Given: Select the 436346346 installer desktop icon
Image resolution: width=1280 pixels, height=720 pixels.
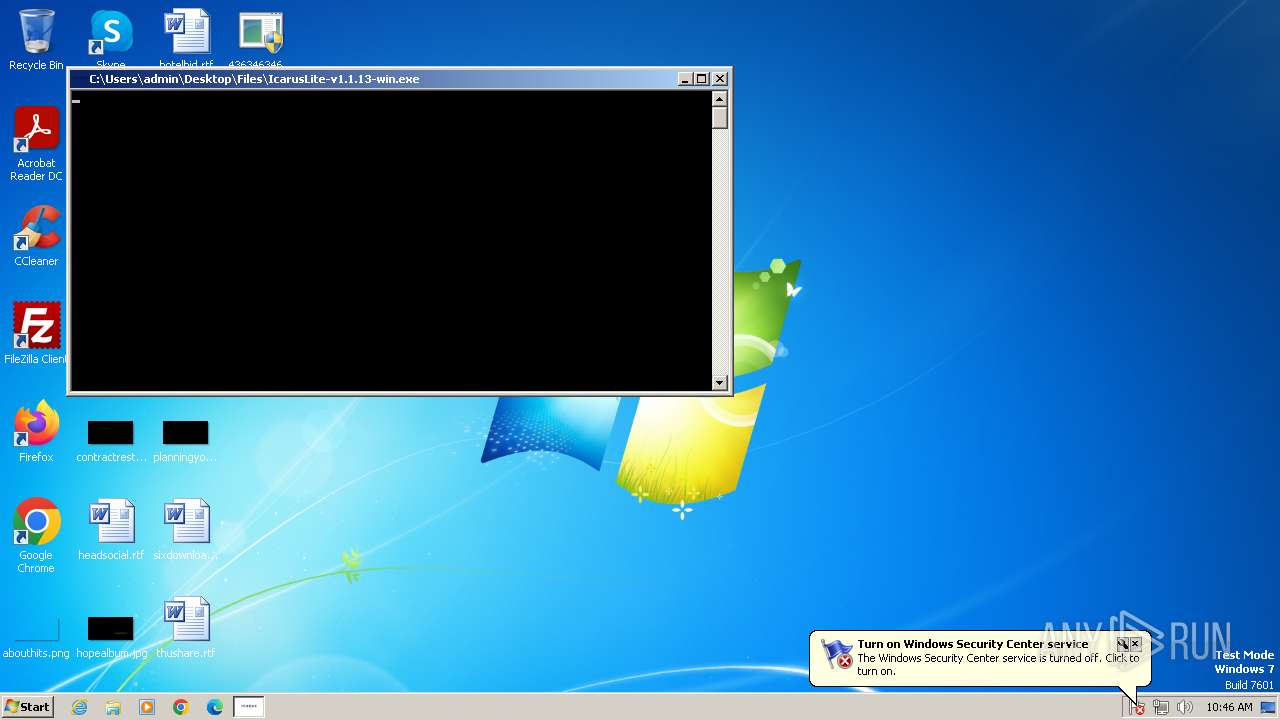Looking at the screenshot, I should tap(261, 38).
